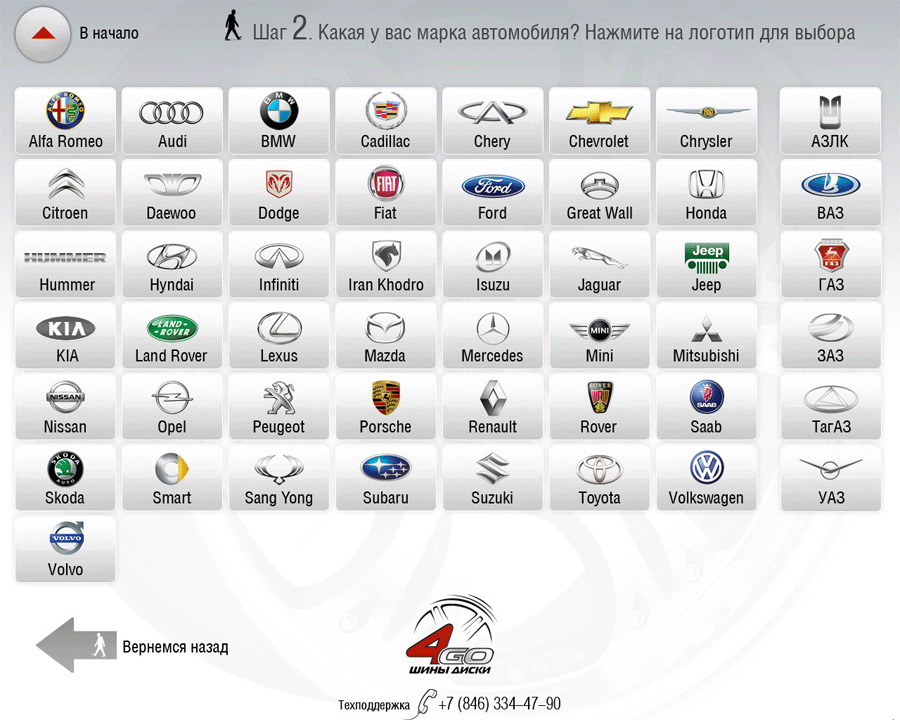Go back with the grey arrow
The width and height of the screenshot is (900, 720).
(76, 645)
